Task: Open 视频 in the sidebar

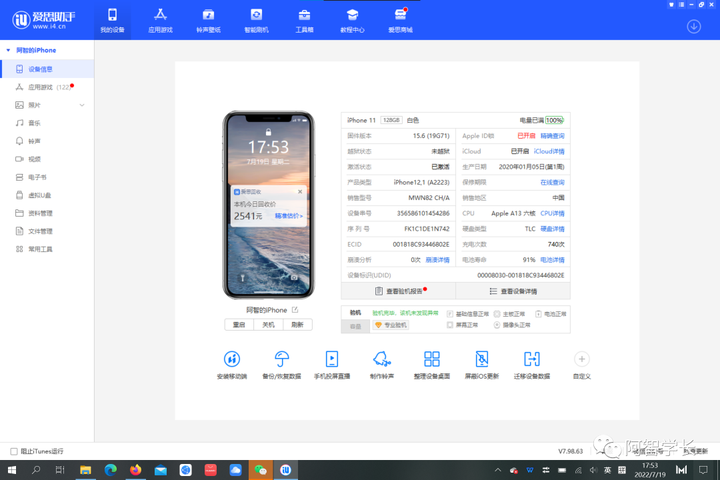Action: (x=47, y=159)
